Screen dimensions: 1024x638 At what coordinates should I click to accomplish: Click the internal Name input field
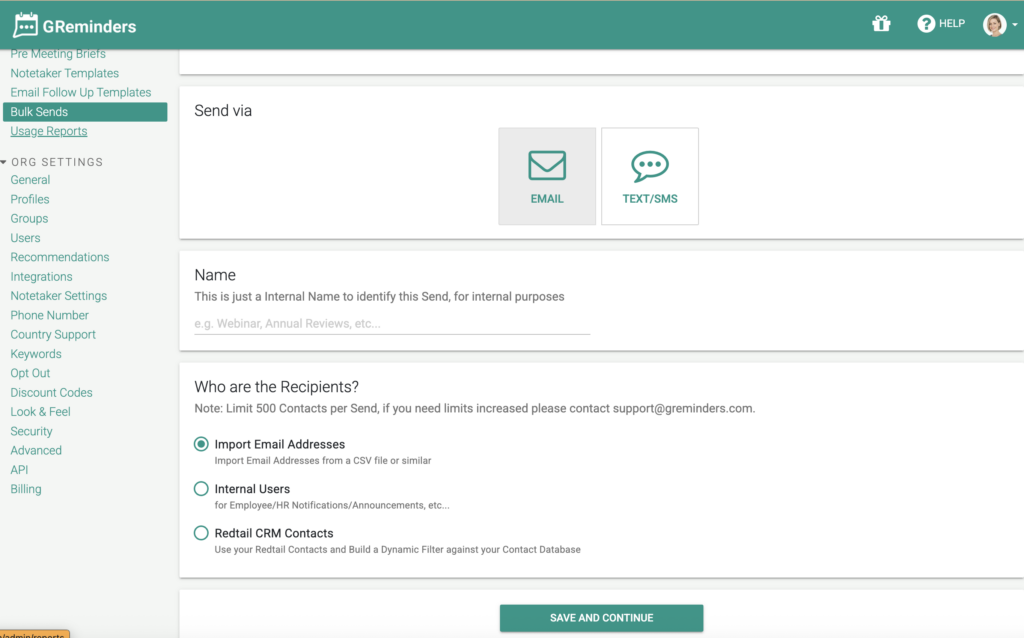390,322
